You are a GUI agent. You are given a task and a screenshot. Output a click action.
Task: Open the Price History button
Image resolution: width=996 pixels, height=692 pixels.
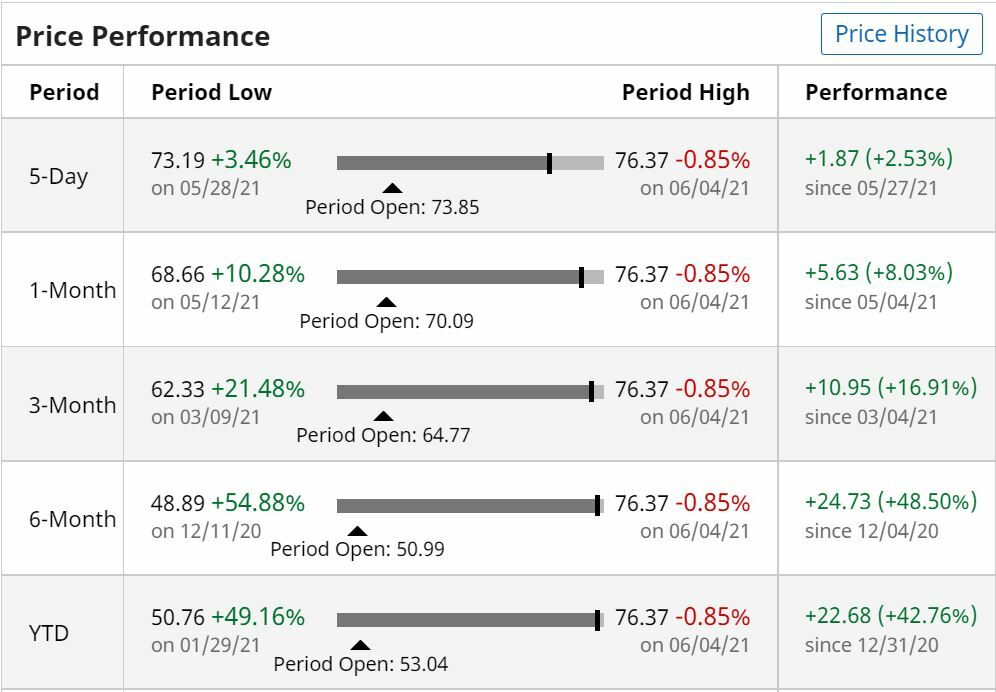901,34
